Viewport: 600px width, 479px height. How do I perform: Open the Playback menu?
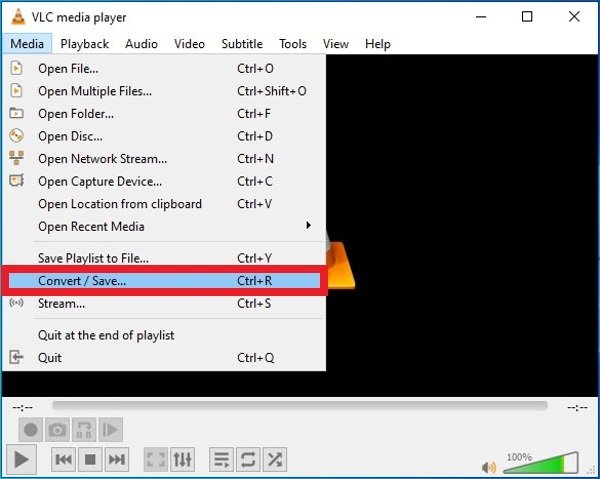85,44
